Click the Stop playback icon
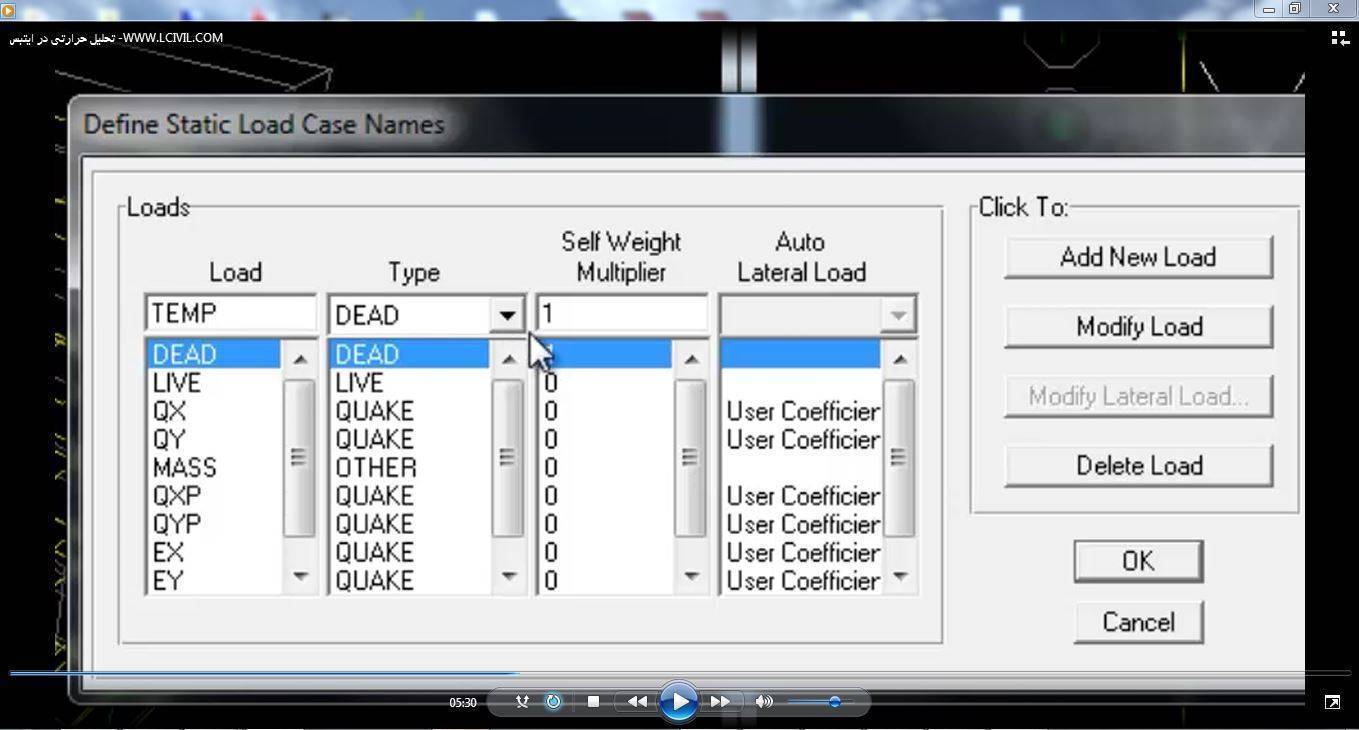1359x730 pixels. 593,702
